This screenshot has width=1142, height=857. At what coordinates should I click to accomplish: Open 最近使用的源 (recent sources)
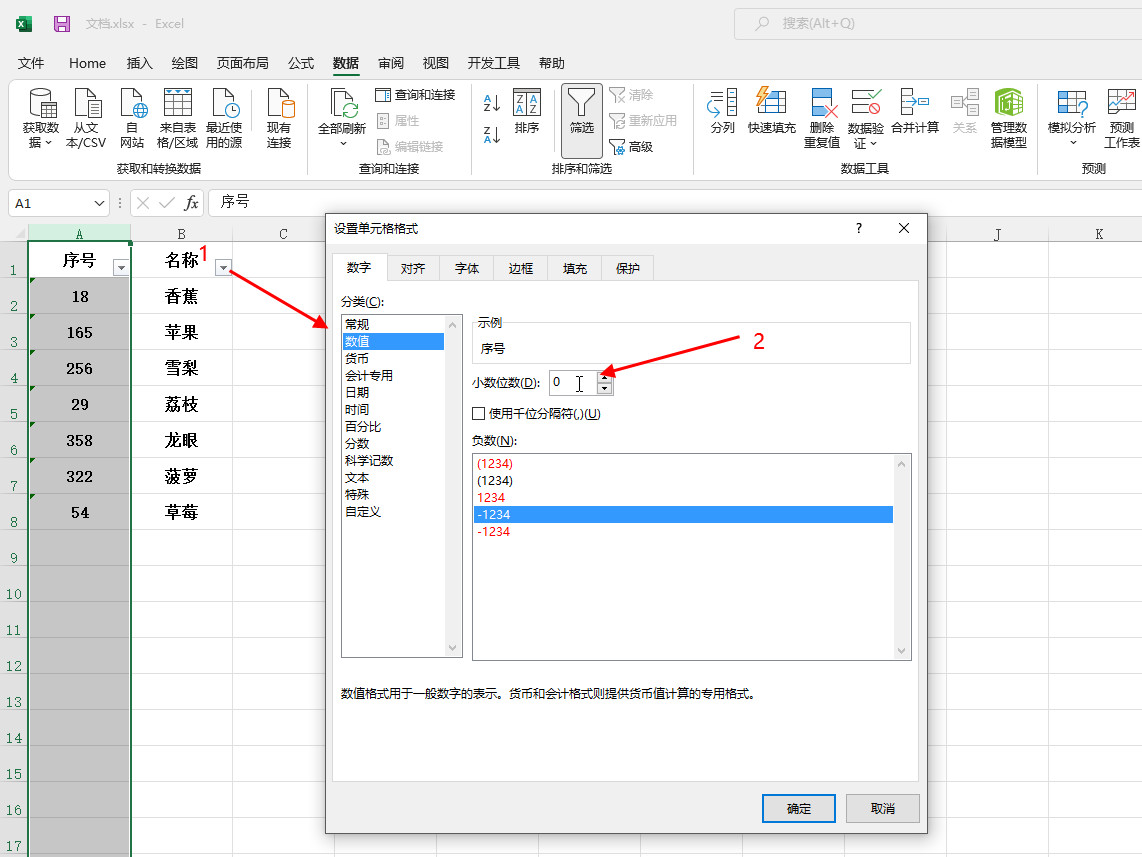(x=224, y=118)
